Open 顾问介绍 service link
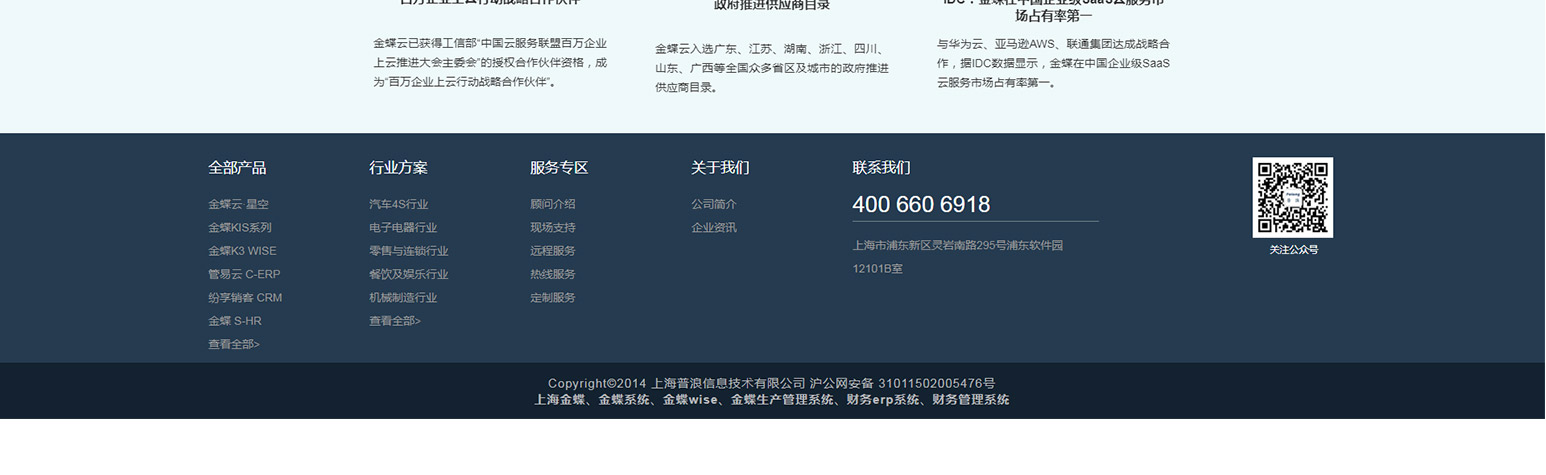 [553, 204]
